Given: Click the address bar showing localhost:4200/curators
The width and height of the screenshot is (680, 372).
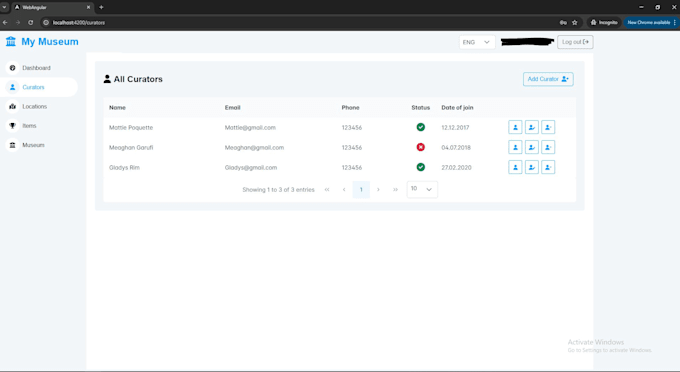Looking at the screenshot, I should point(299,23).
